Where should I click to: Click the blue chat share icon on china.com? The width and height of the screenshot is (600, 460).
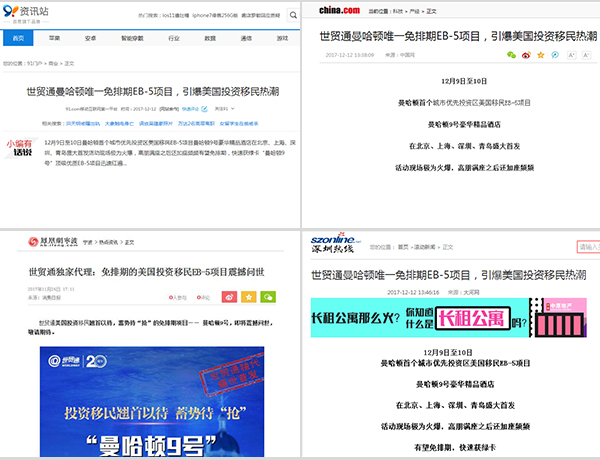(555, 55)
